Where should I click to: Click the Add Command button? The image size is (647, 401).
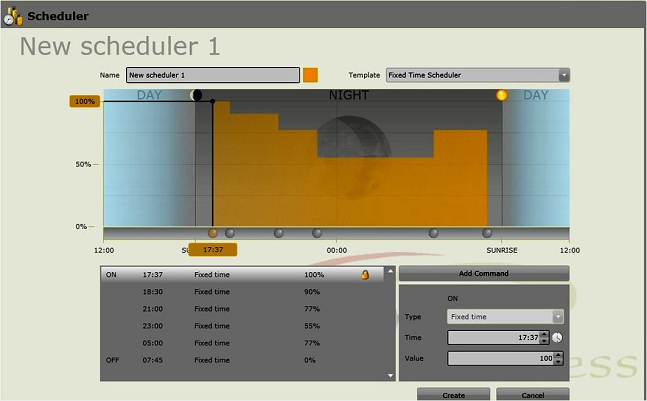(483, 273)
